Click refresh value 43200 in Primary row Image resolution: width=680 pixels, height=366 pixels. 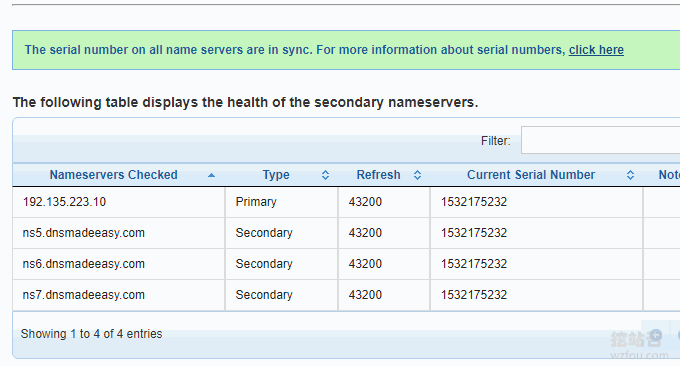pos(384,202)
